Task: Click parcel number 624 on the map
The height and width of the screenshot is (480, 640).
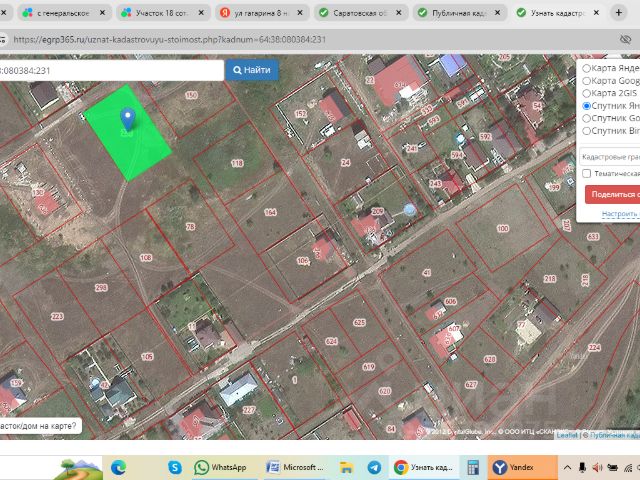Action: pos(331,341)
